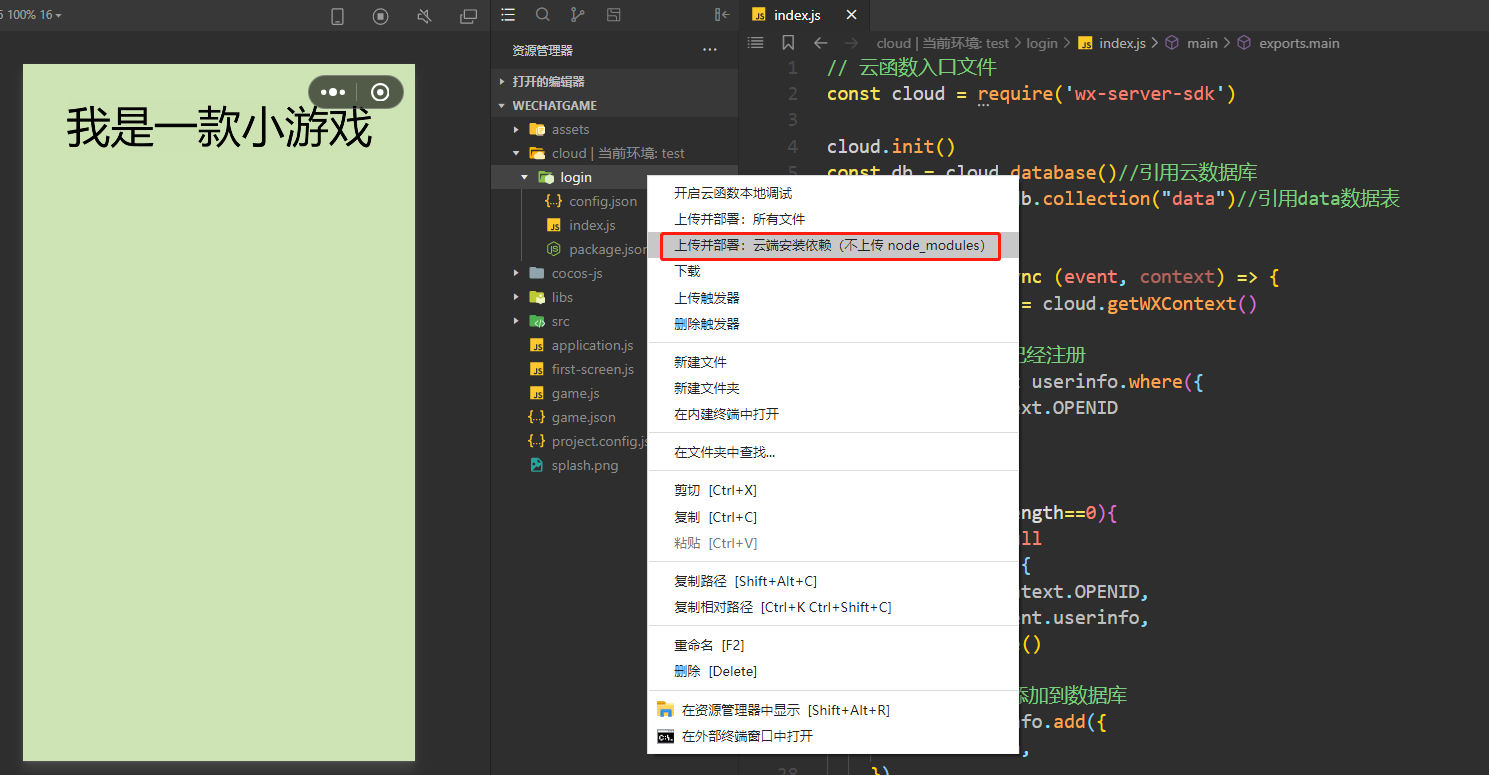This screenshot has height=775, width=1489.
Task: Choose 复制相对路径 menu entry
Action: pos(833,607)
